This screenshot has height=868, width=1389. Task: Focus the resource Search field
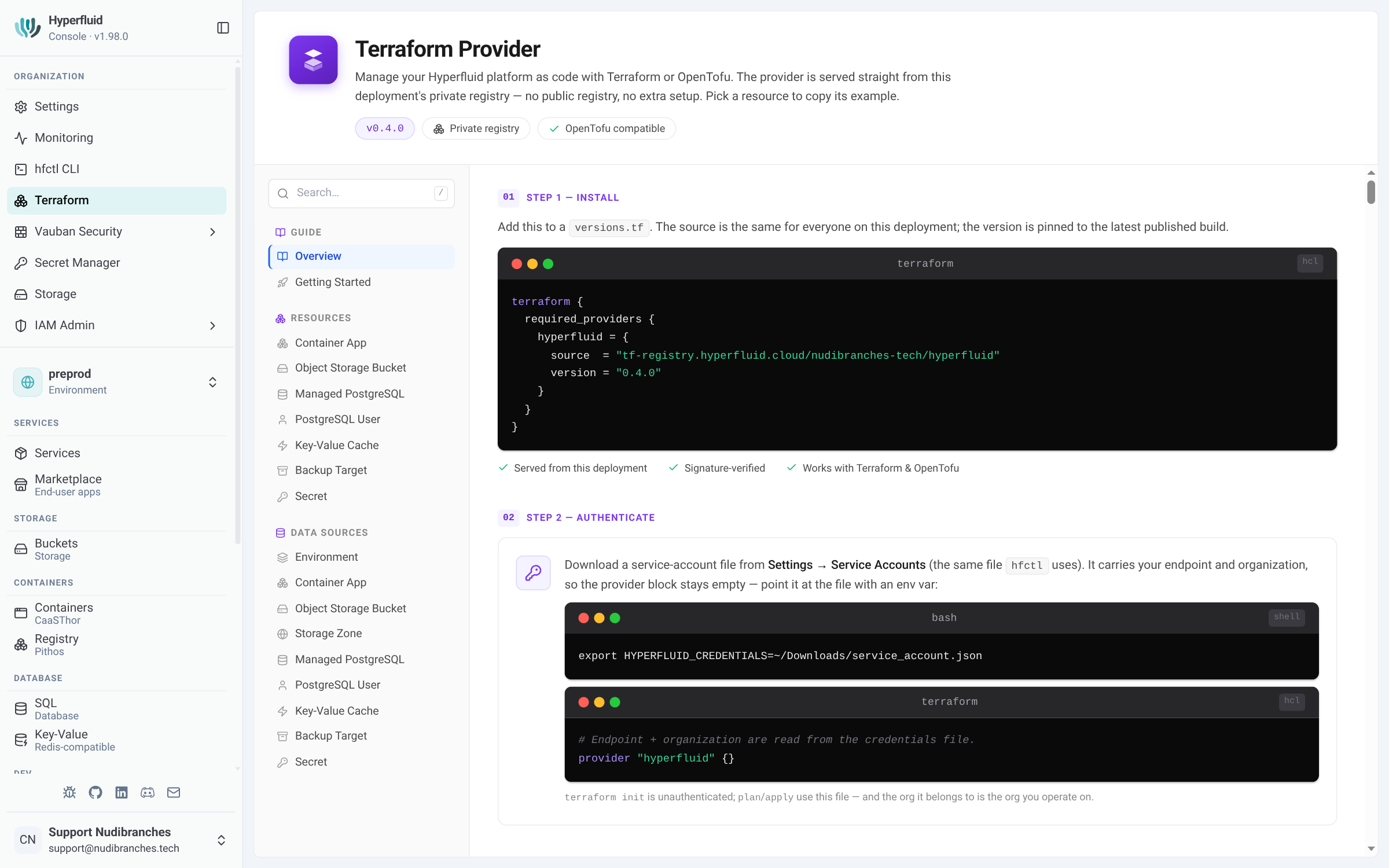(361, 193)
